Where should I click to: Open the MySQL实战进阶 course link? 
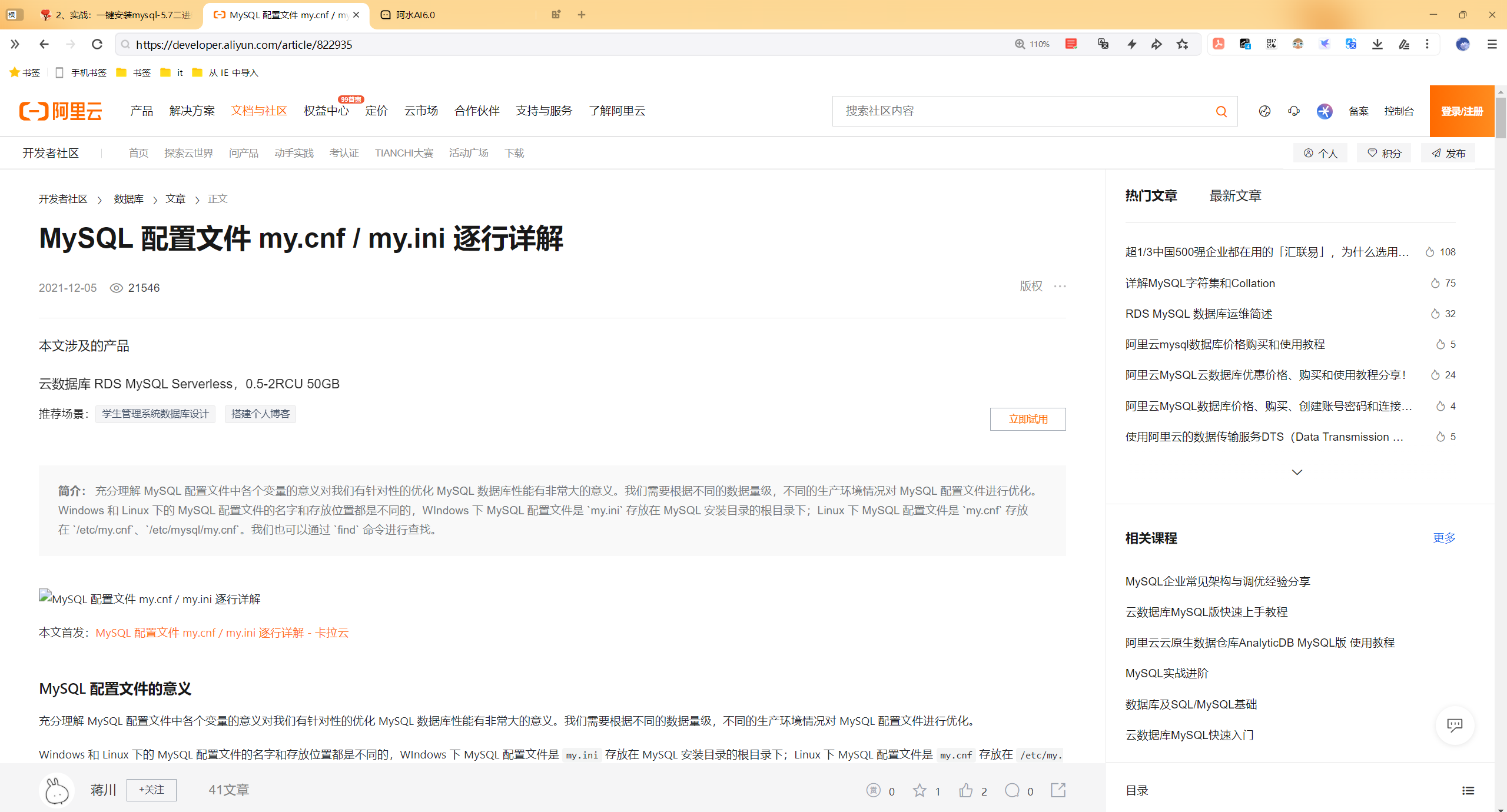1166,673
